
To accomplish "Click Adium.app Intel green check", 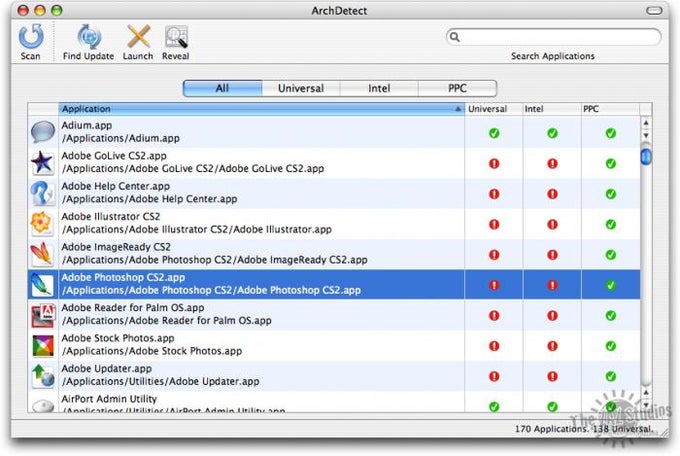I will (x=552, y=133).
